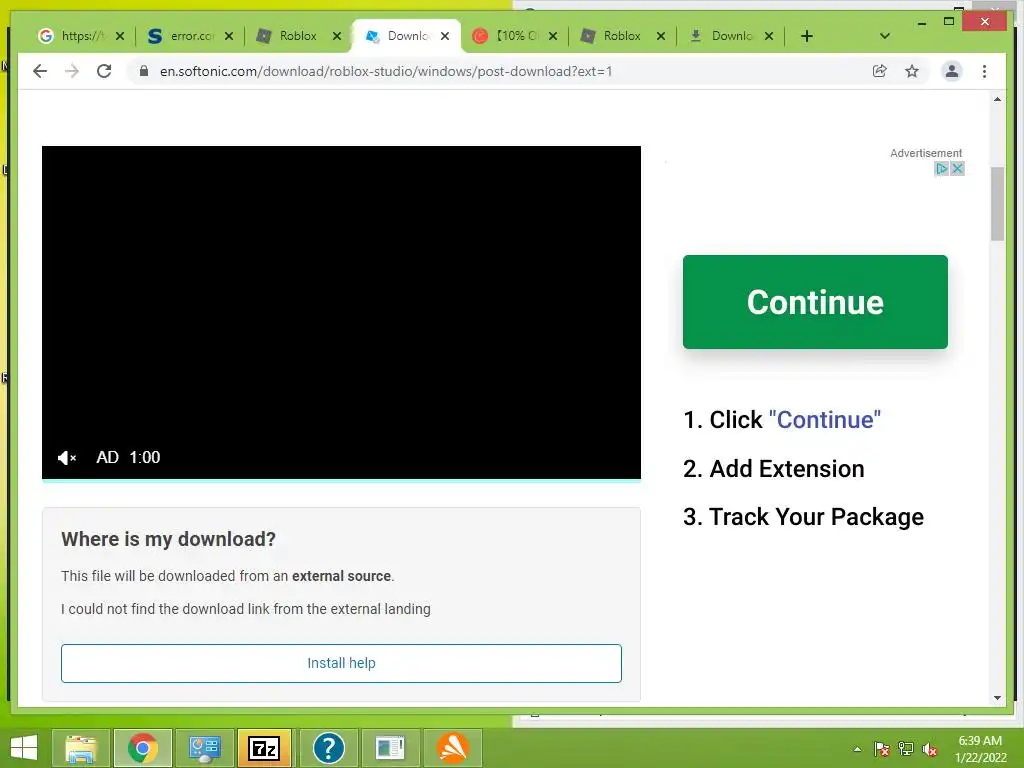Click the forward navigation arrow

pyautogui.click(x=72, y=71)
